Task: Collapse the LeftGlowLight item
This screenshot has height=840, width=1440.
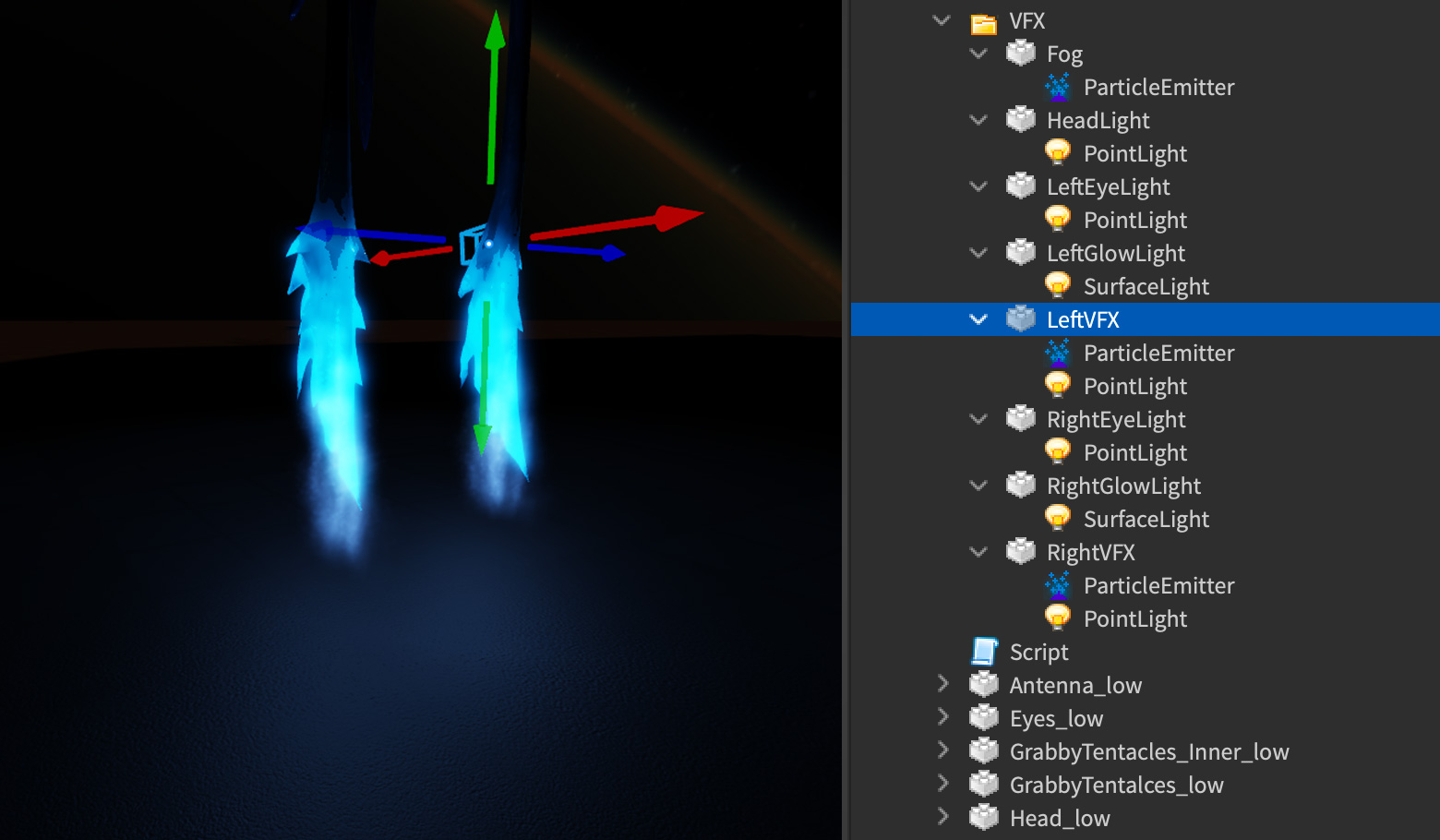Action: [978, 253]
